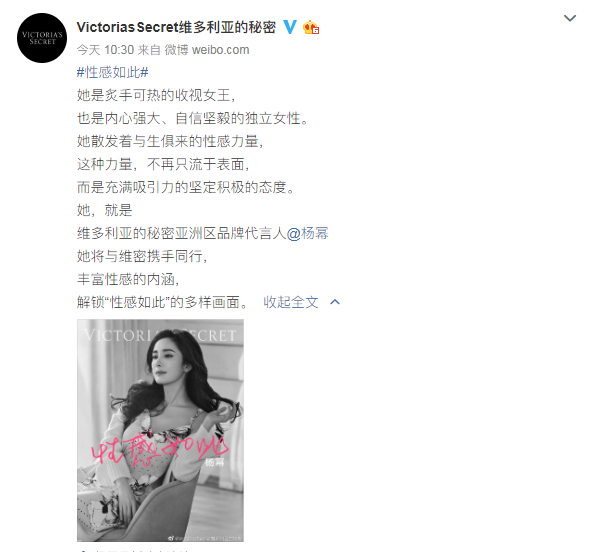Click the partially visible link below photo
The height and width of the screenshot is (552, 589).
click(x=133, y=550)
